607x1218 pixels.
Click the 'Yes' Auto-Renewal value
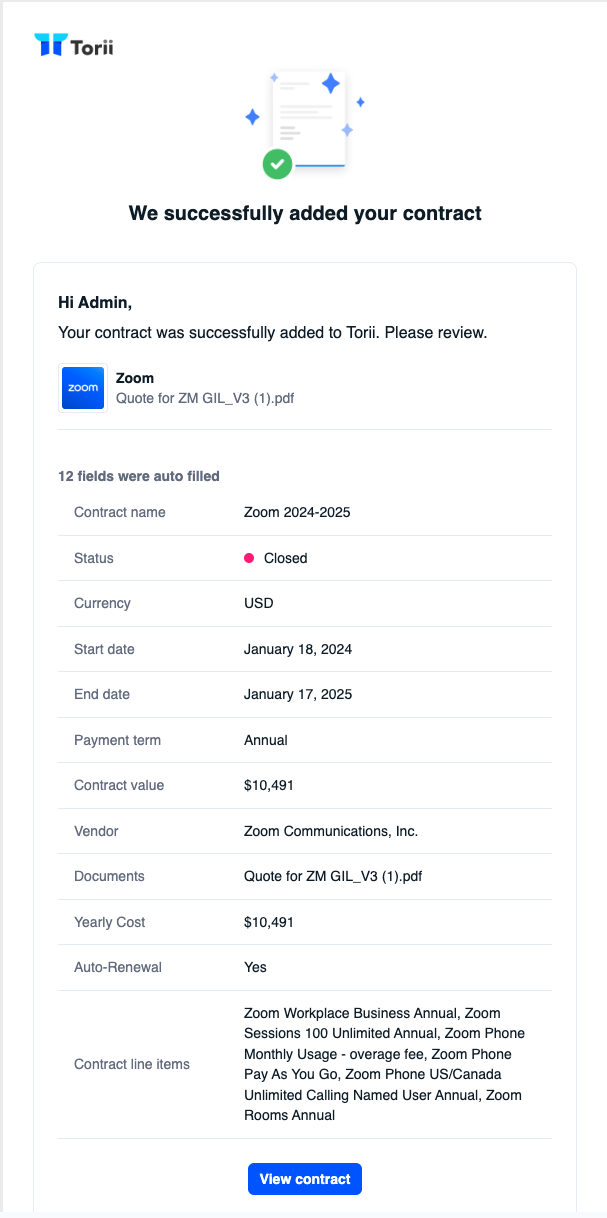point(255,967)
